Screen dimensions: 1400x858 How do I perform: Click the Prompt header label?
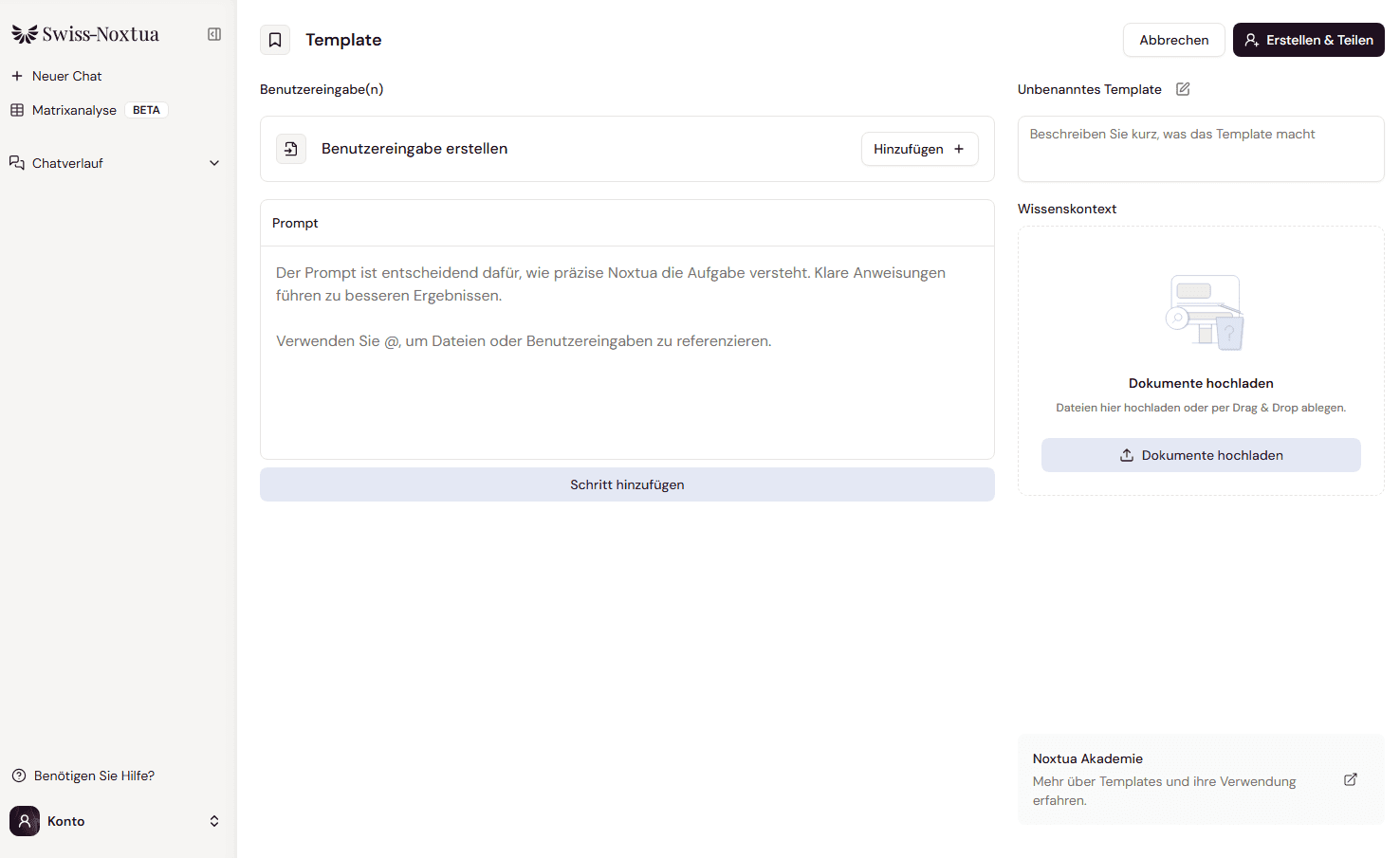click(295, 223)
